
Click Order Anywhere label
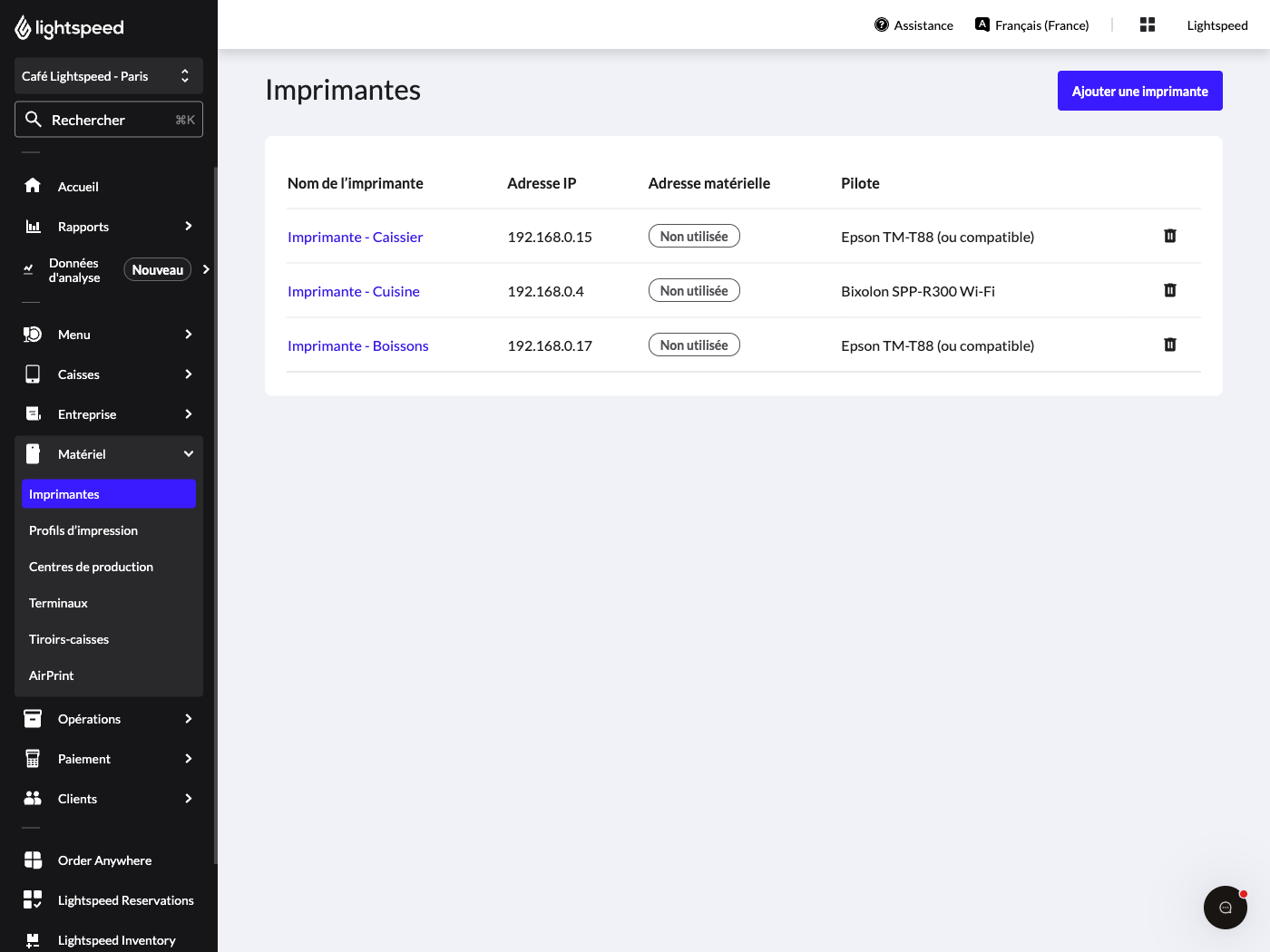tap(105, 860)
